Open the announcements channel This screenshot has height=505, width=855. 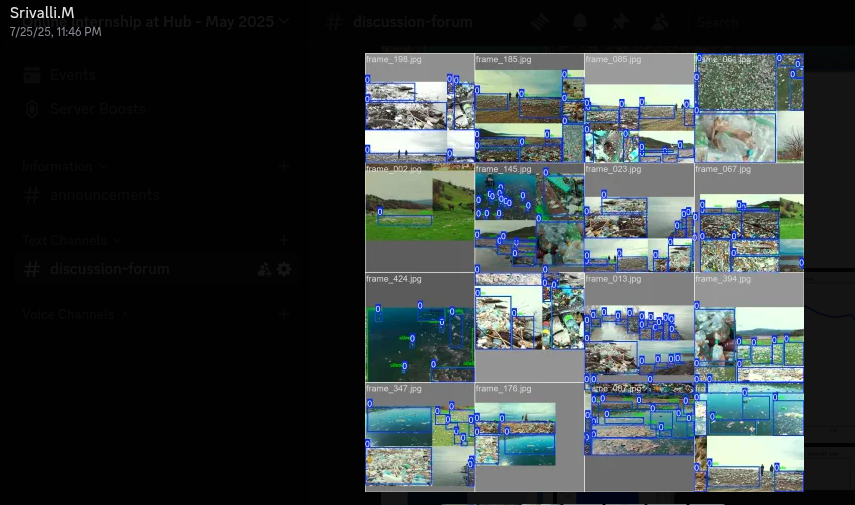[x=104, y=195]
